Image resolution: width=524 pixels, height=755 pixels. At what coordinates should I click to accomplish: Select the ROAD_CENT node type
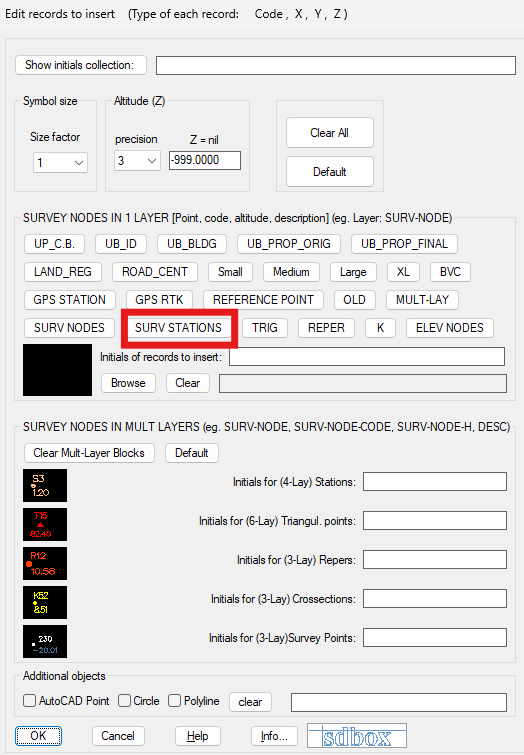(155, 272)
